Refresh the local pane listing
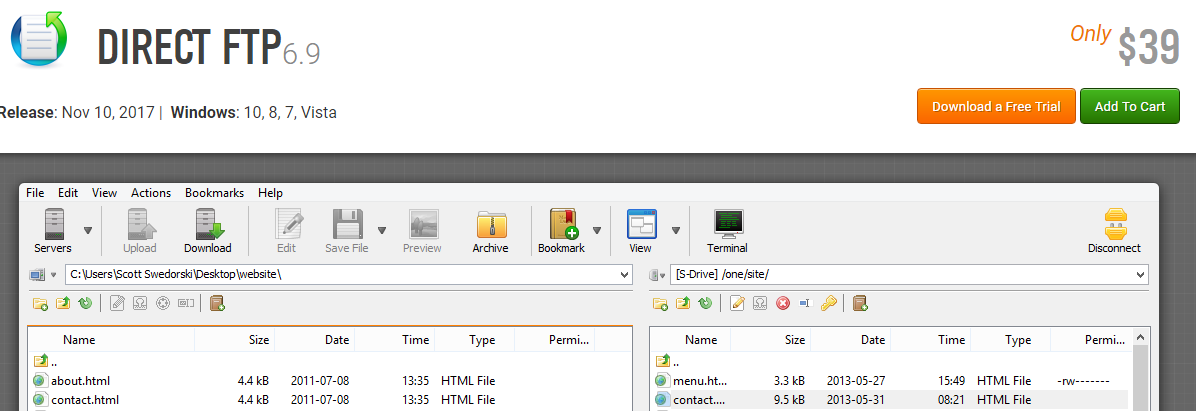 click(x=85, y=303)
